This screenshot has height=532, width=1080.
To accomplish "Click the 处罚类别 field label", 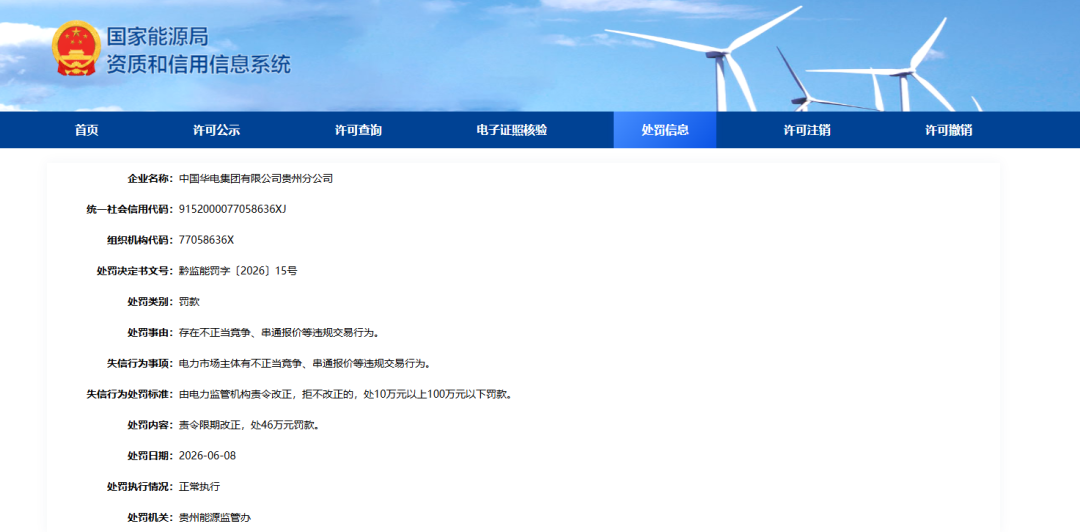I will (150, 302).
